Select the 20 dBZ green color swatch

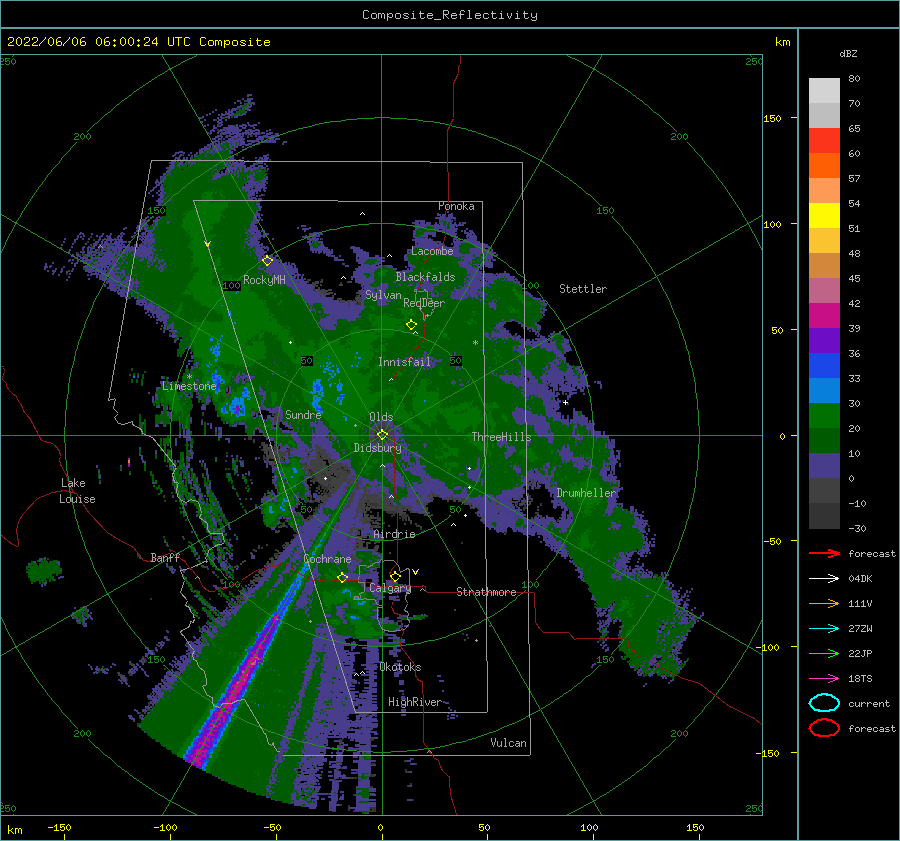(824, 416)
